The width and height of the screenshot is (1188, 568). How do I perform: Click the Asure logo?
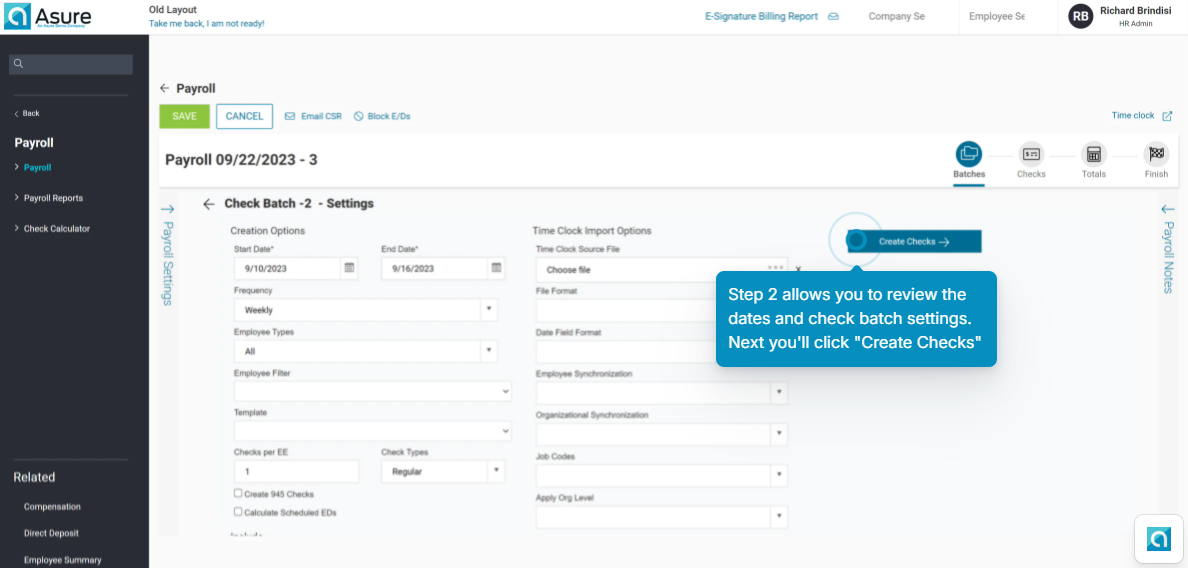[48, 16]
